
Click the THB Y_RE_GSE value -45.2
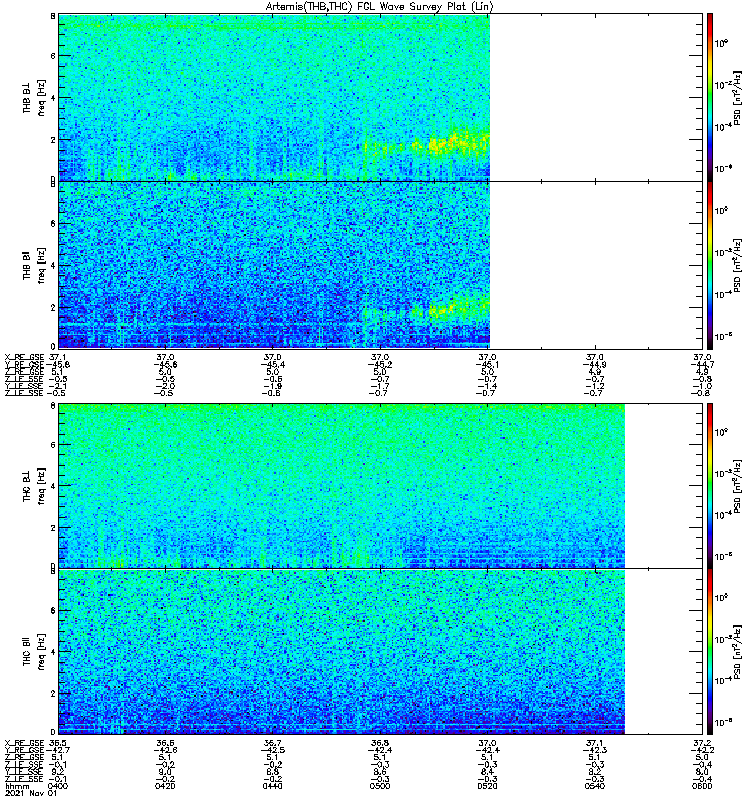coord(380,365)
